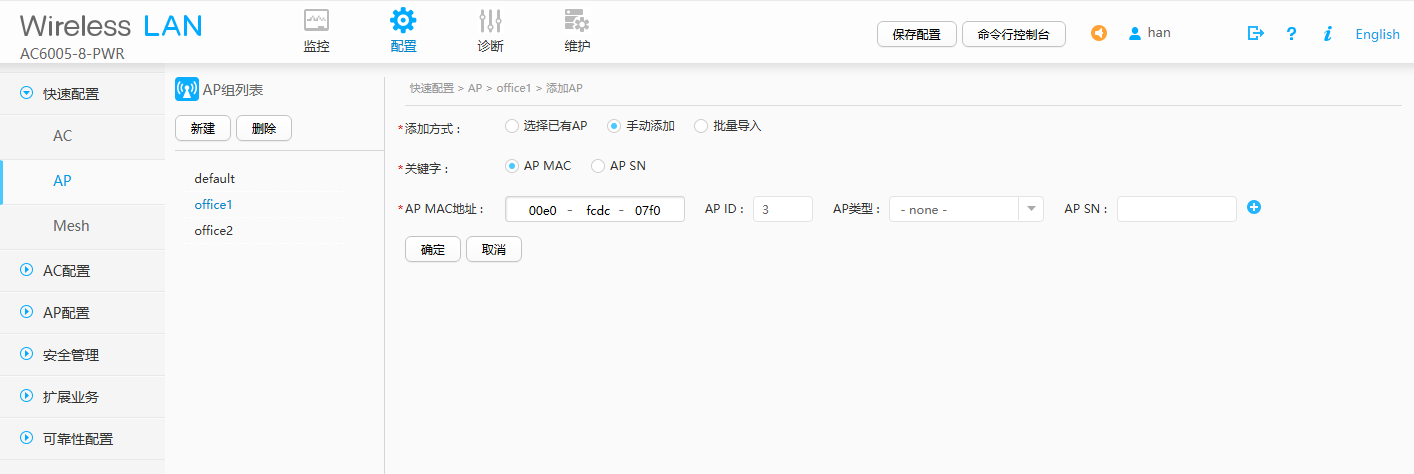Select the office2 AP group

tap(213, 230)
